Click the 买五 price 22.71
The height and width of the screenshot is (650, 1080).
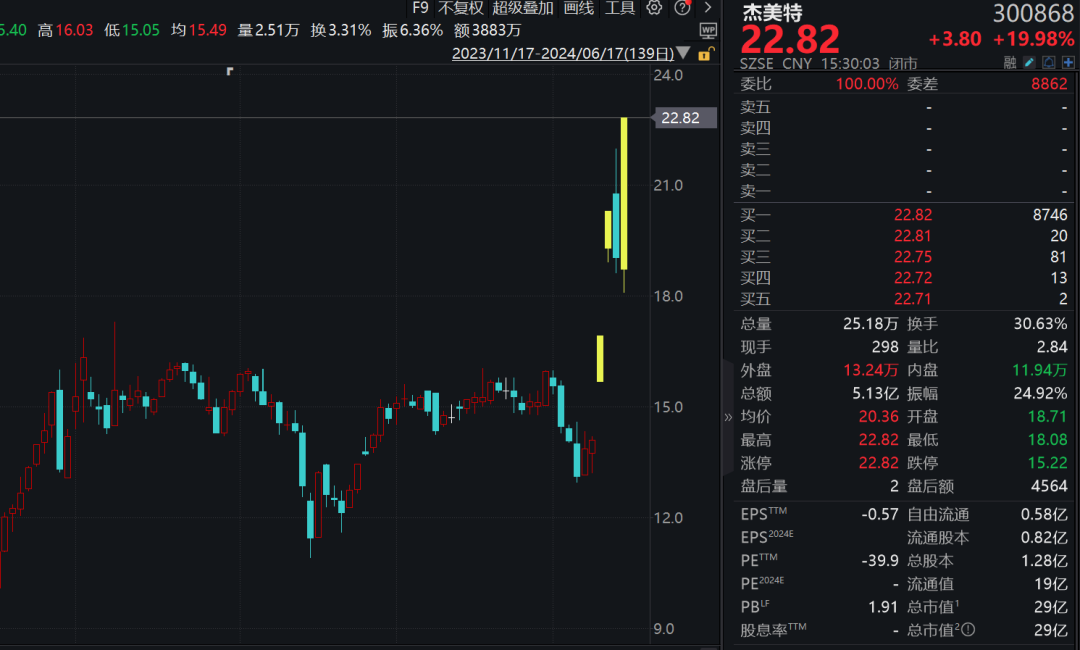click(x=913, y=299)
